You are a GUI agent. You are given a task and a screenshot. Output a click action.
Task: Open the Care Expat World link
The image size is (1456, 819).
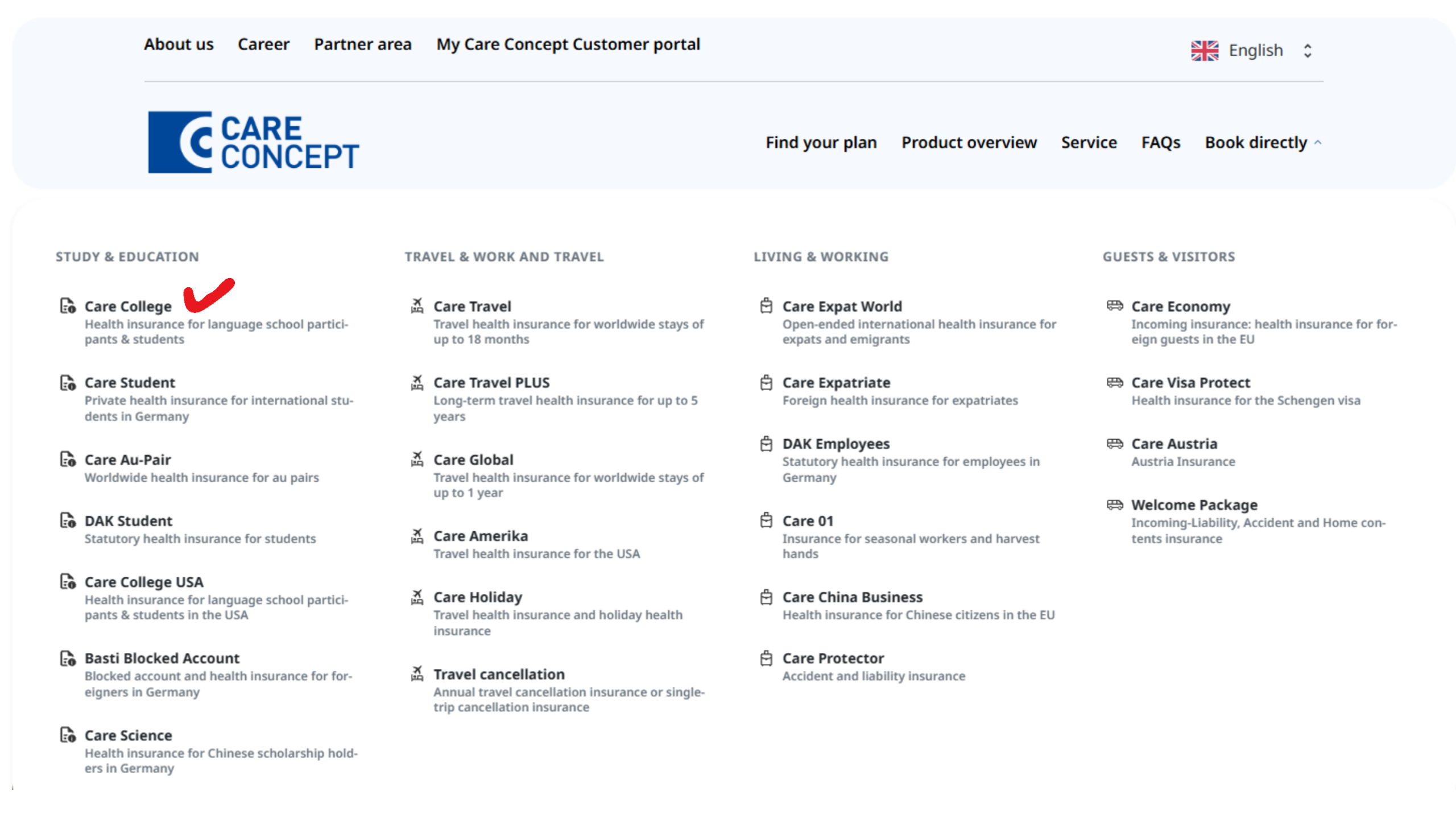(842, 307)
